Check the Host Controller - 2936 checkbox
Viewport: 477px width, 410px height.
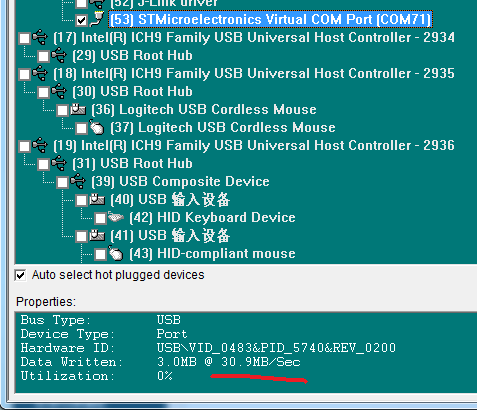coord(25,146)
